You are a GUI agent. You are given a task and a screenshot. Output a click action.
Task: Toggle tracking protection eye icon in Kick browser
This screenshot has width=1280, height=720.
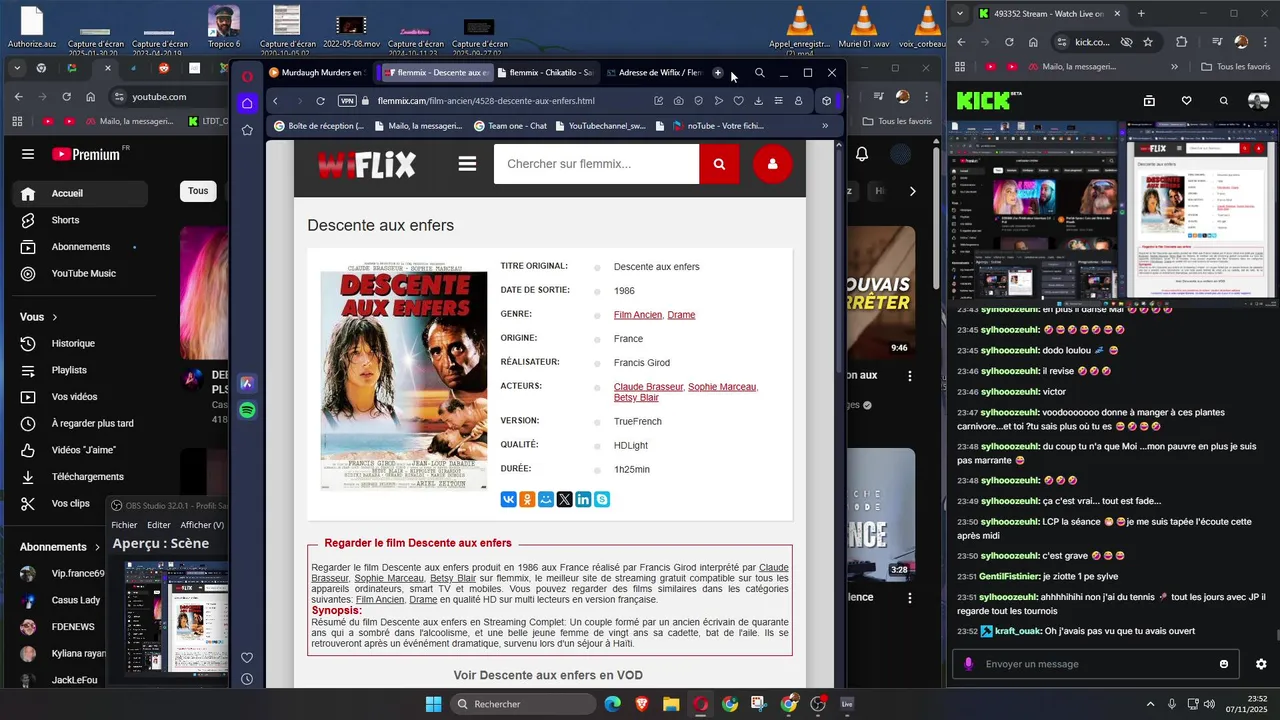click(x=1126, y=42)
